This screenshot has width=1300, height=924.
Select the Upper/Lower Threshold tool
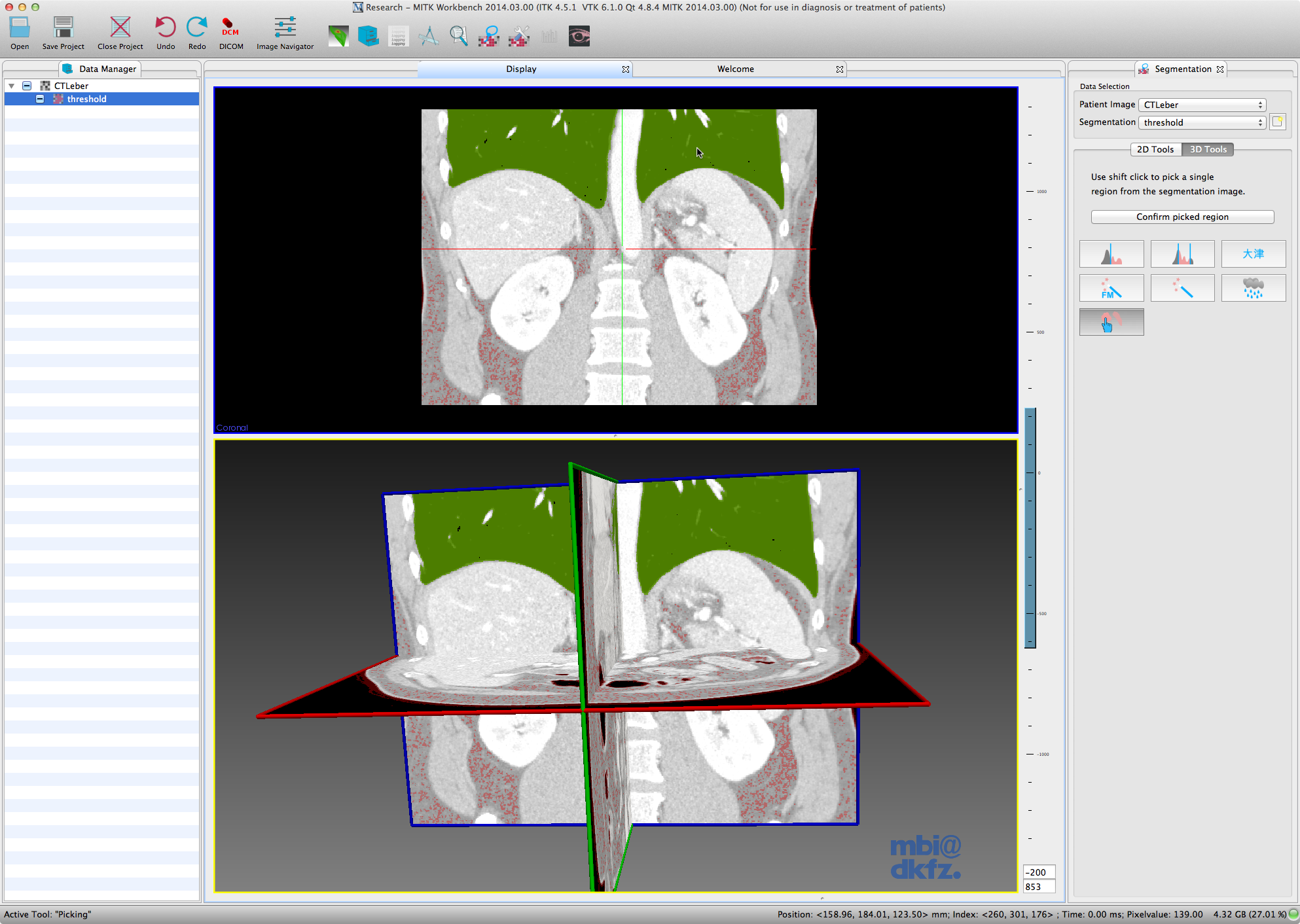[x=1182, y=254]
